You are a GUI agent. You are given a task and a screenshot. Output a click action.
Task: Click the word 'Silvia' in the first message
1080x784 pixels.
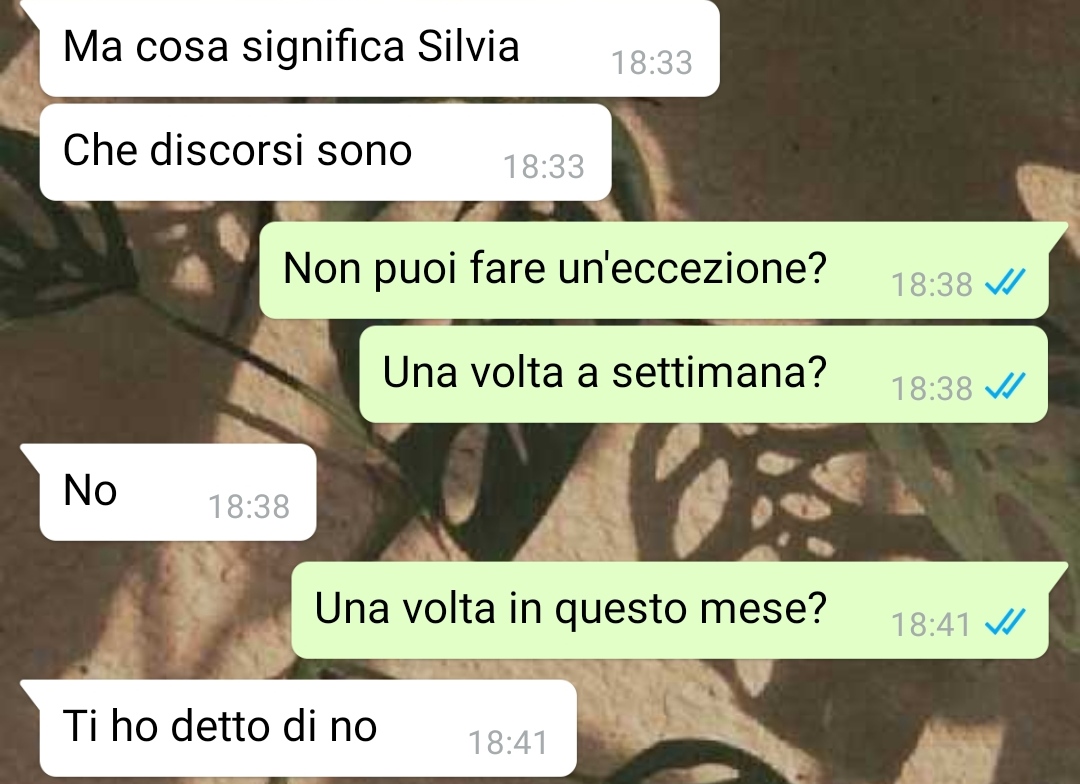tap(468, 47)
